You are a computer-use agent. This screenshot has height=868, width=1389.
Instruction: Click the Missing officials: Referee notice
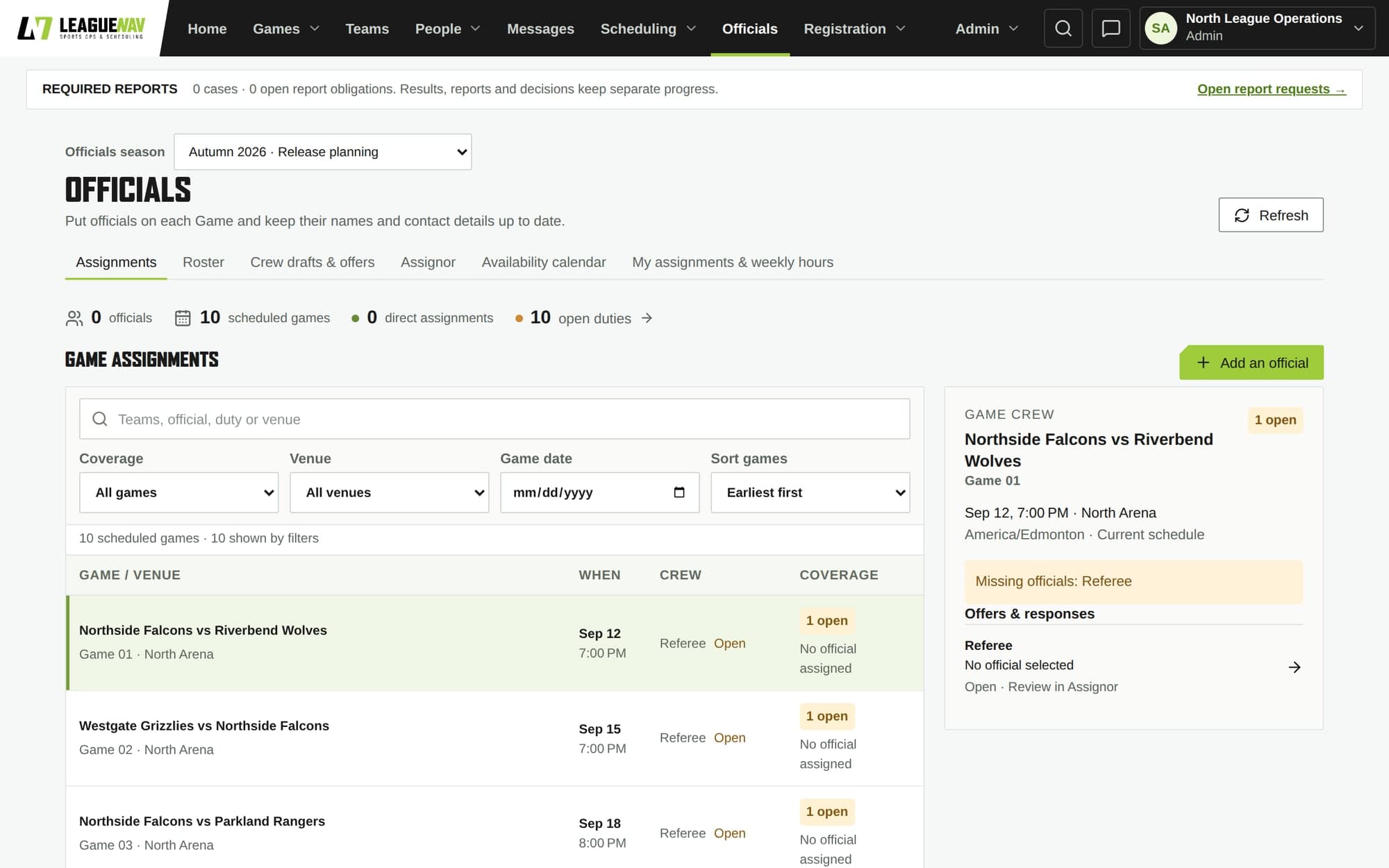point(1133,582)
